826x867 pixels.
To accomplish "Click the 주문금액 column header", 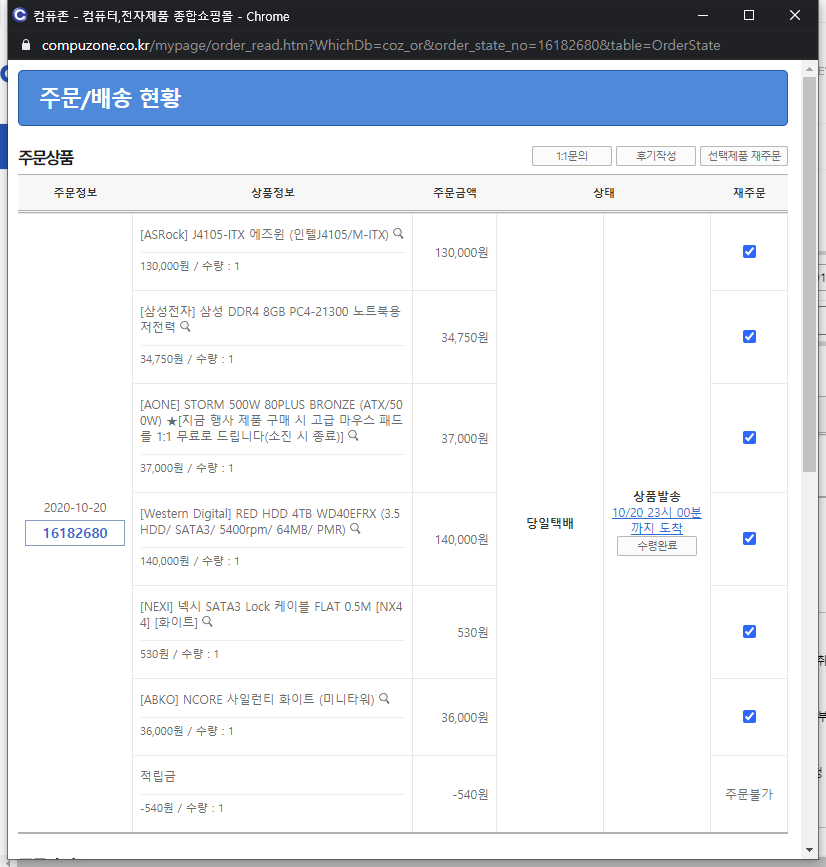I will tap(454, 192).
